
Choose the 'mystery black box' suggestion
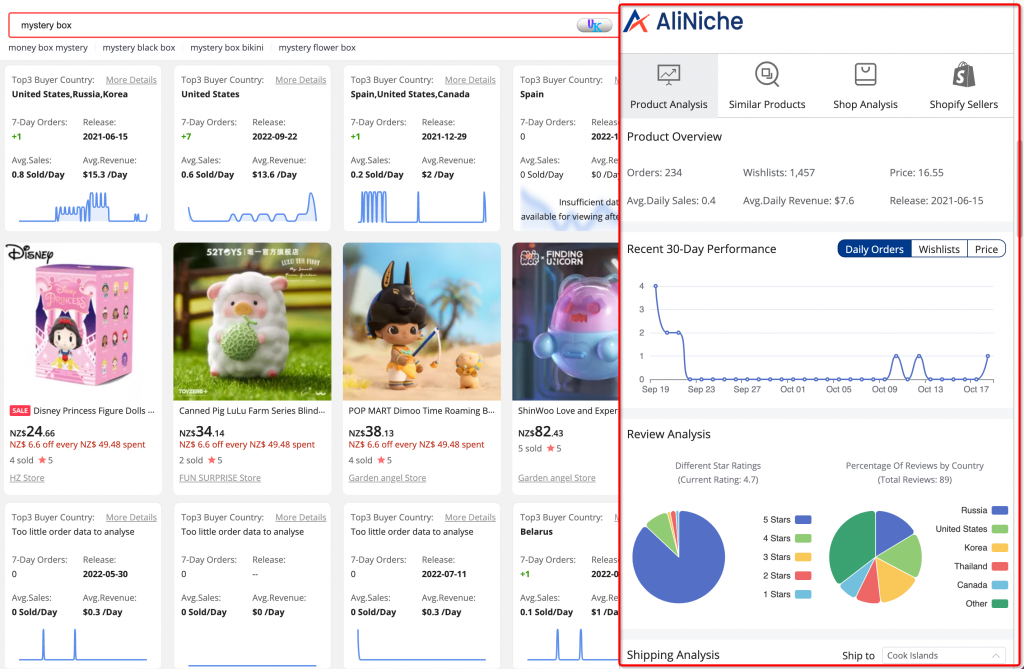[139, 48]
